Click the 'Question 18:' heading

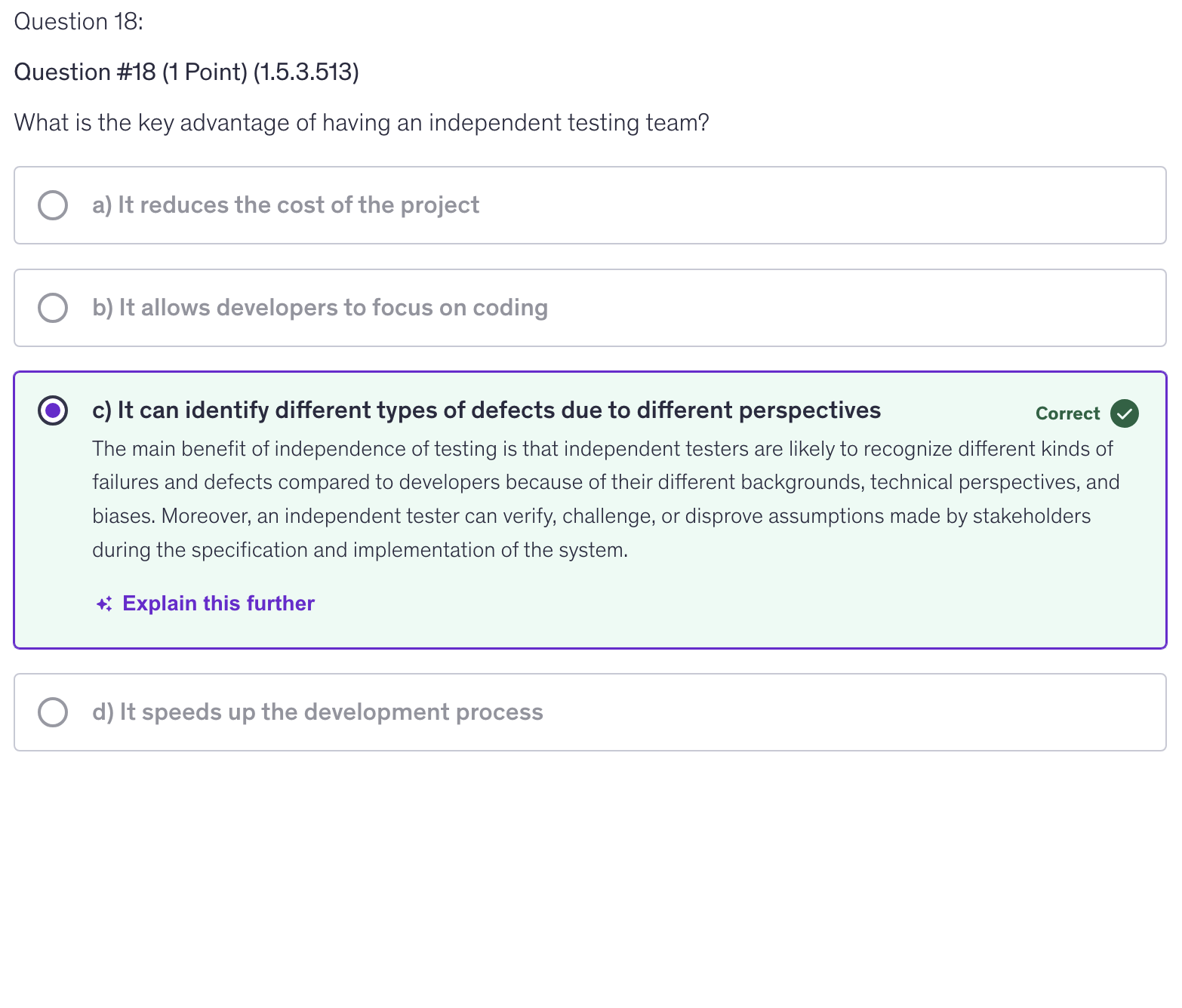[x=78, y=22]
